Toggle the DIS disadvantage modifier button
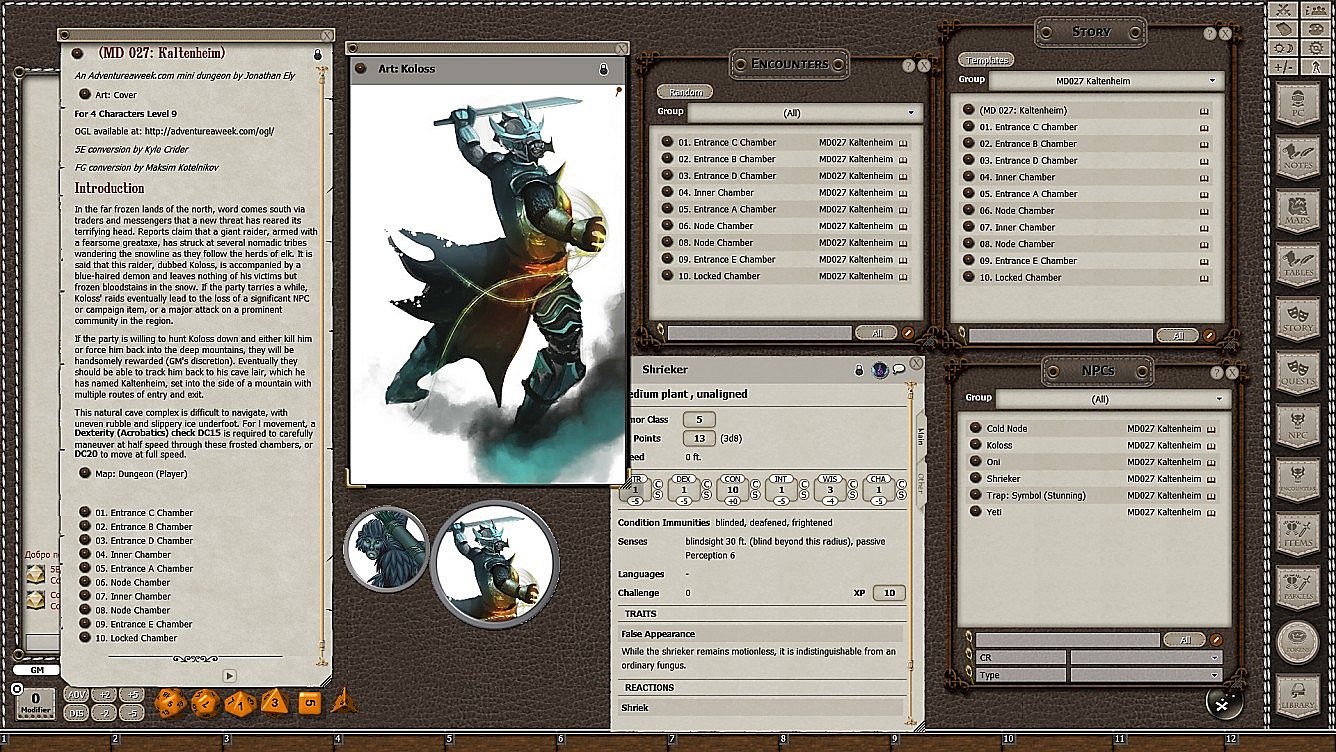Screen dimensions: 1336x752 point(76,713)
